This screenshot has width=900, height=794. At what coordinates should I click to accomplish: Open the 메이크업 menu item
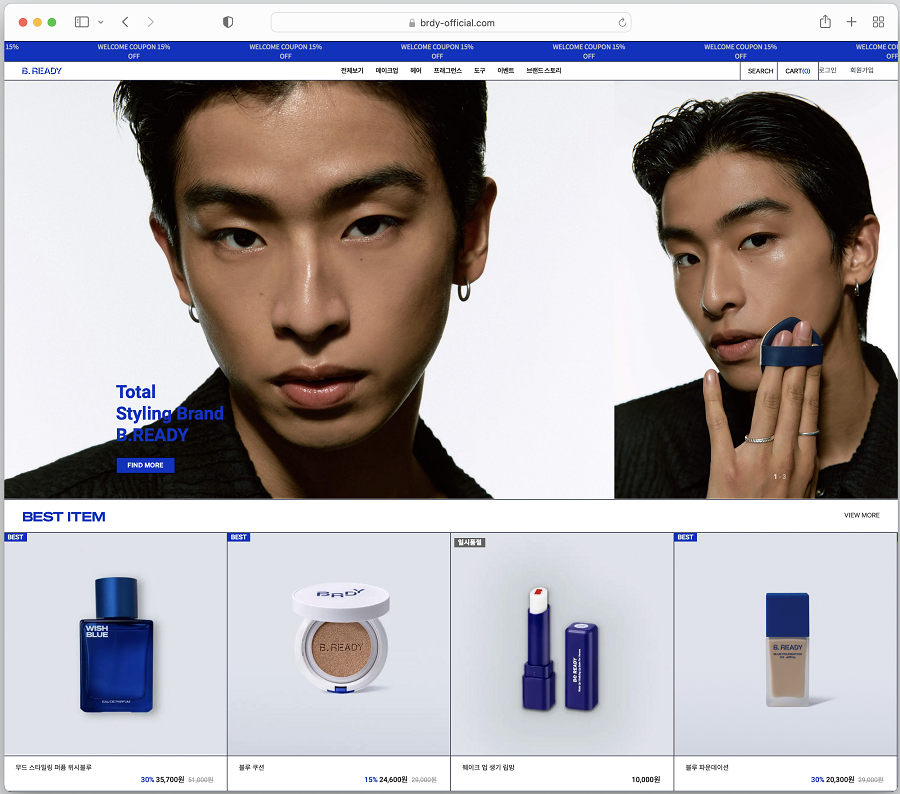point(387,71)
